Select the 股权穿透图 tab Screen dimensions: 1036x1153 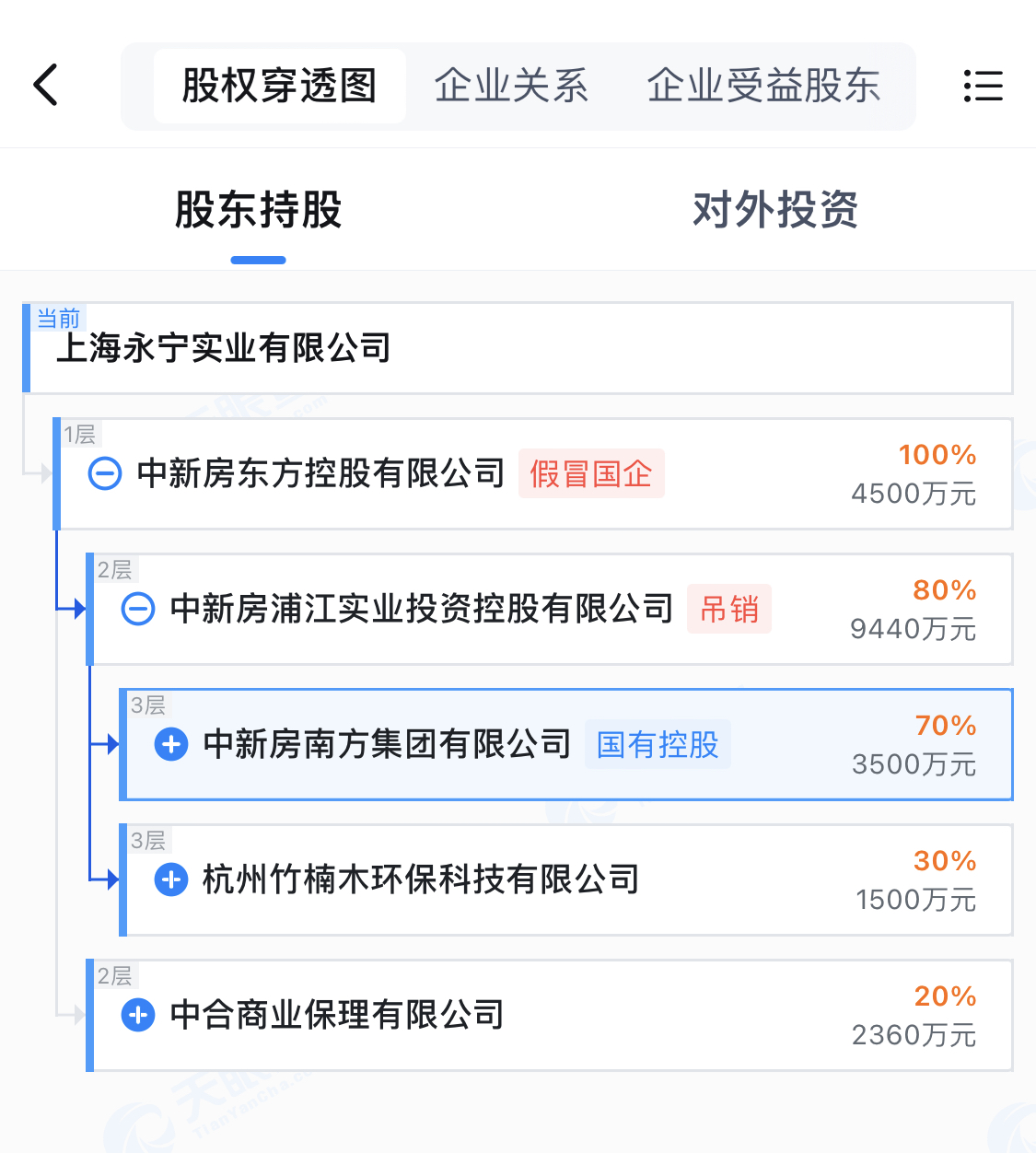pyautogui.click(x=279, y=86)
